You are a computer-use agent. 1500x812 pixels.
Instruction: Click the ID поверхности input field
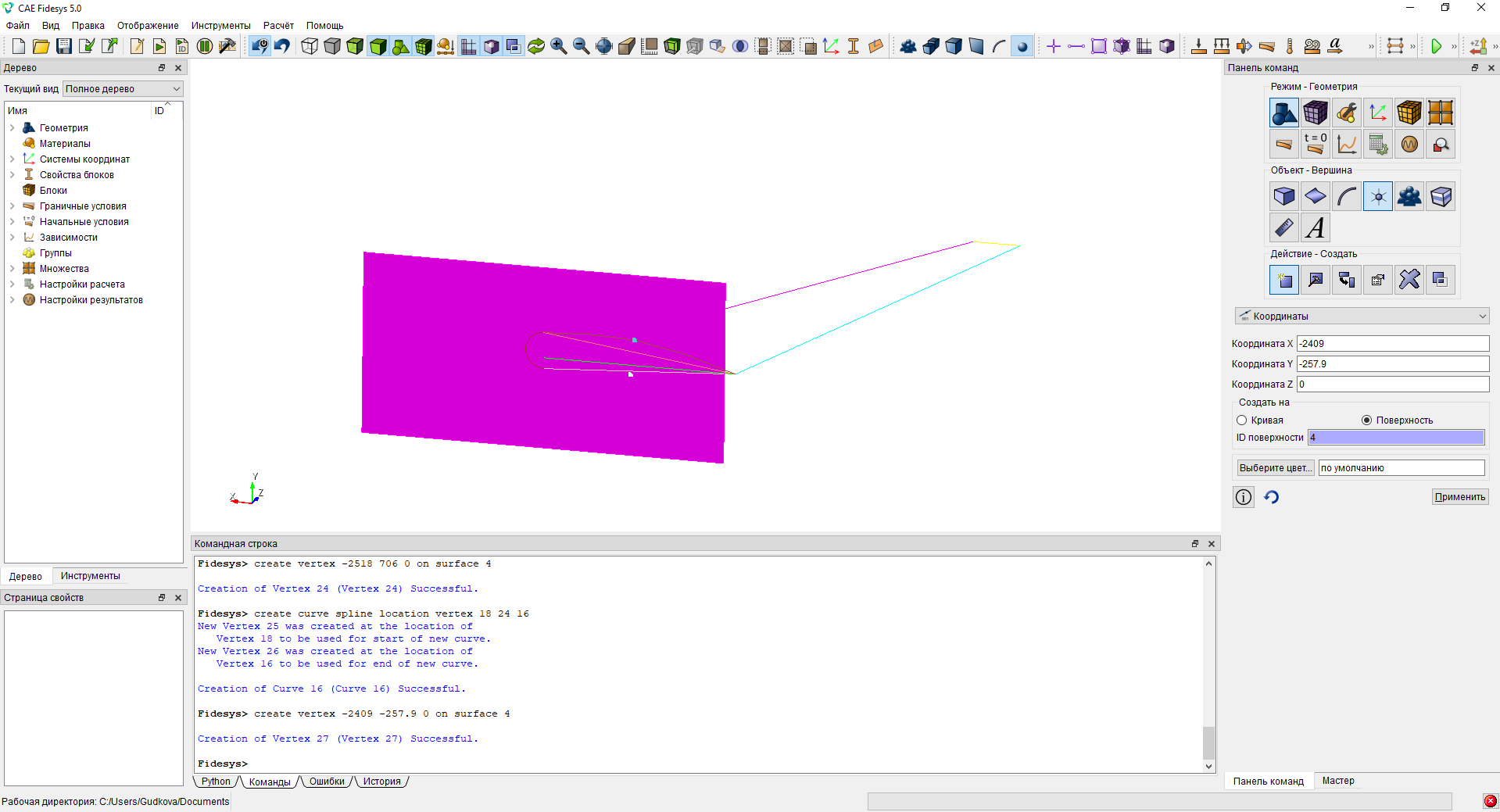[x=1396, y=438]
